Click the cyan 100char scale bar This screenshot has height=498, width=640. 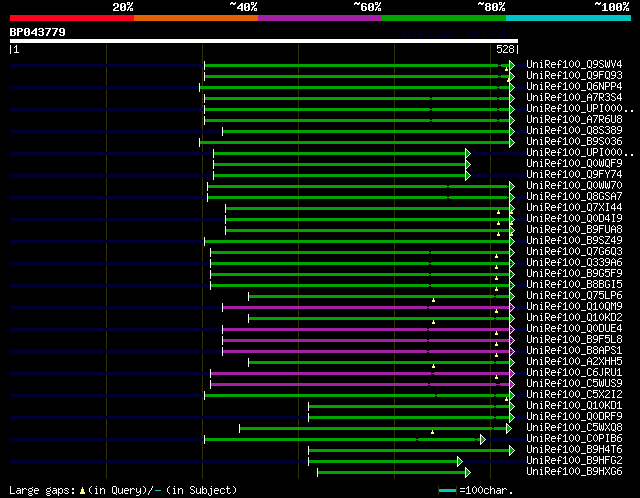(447, 490)
